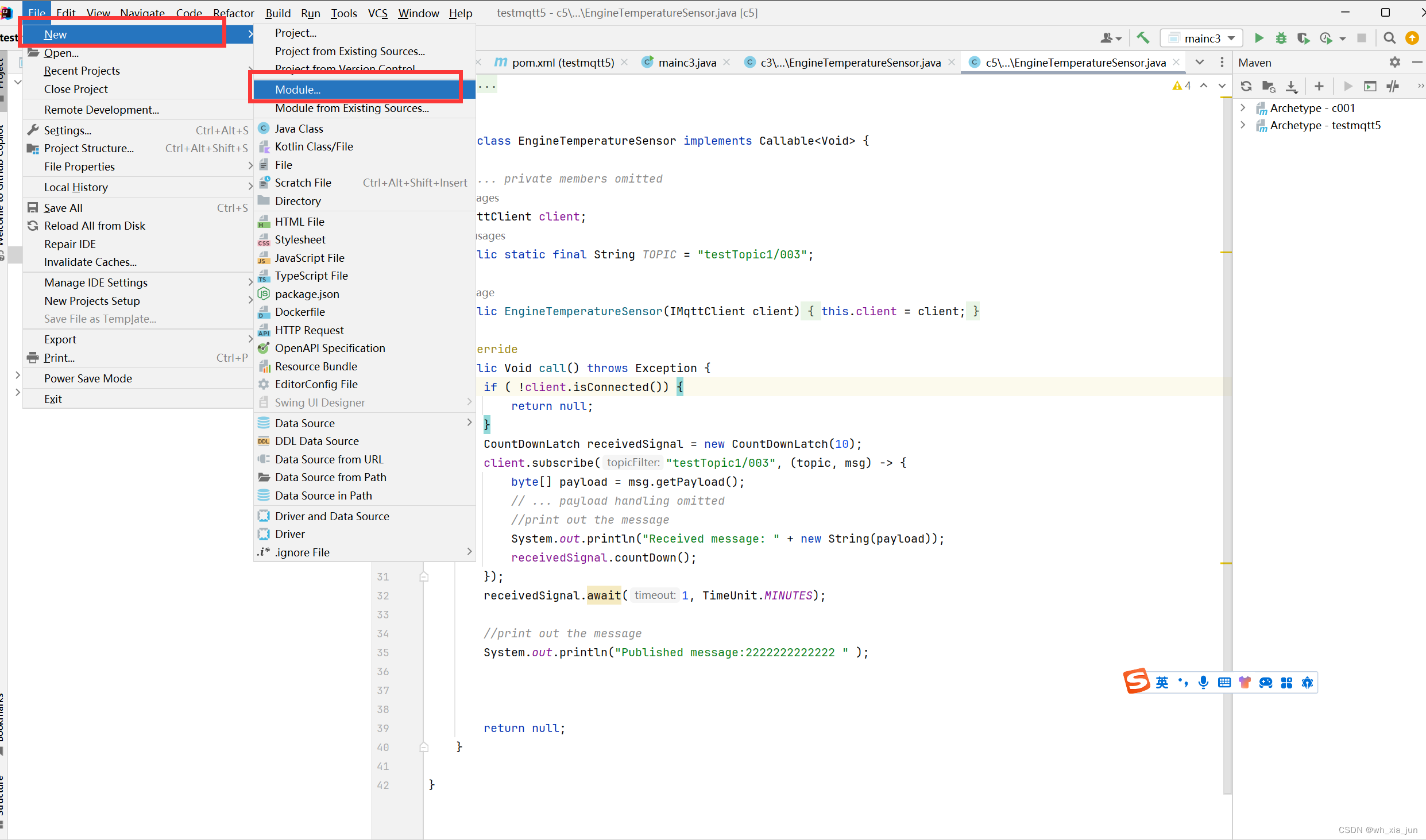Viewport: 1426px width, 840px height.
Task: Click the orange IDE update arrow icon
Action: click(x=1412, y=38)
